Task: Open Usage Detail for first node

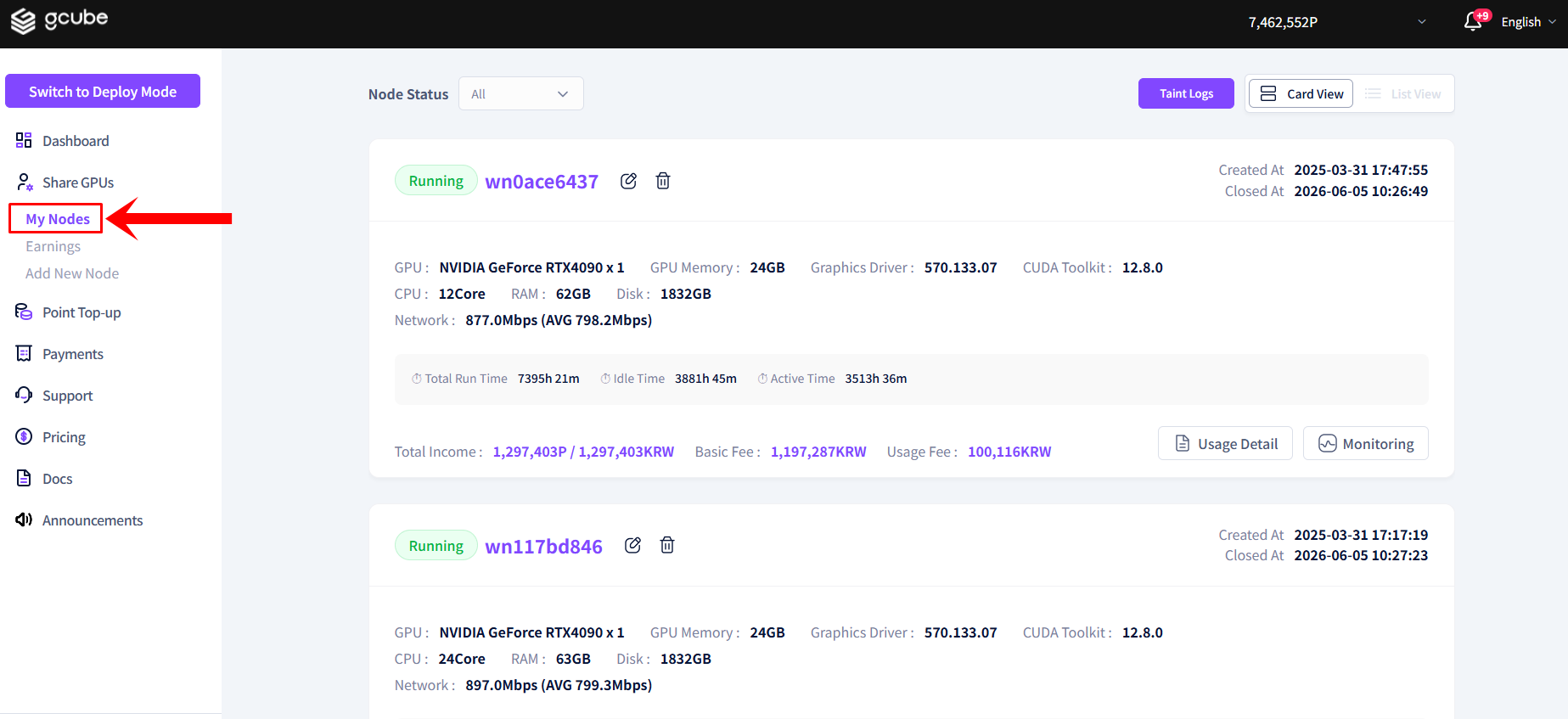Action: coord(1225,443)
